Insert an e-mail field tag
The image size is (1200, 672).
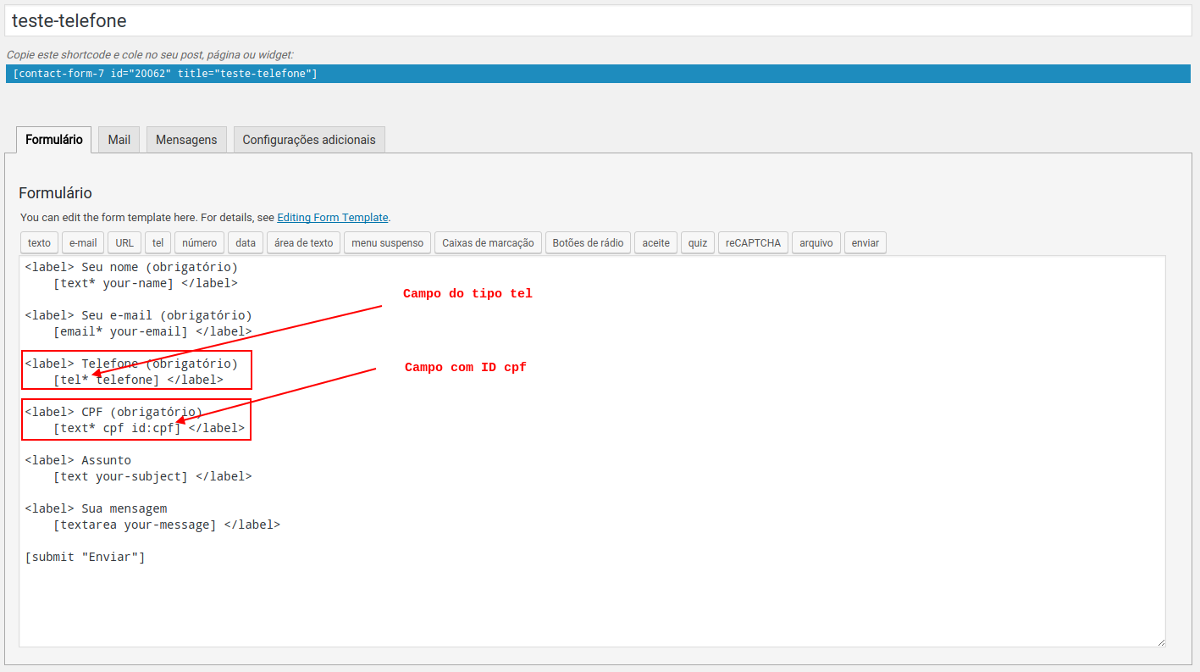tap(82, 242)
